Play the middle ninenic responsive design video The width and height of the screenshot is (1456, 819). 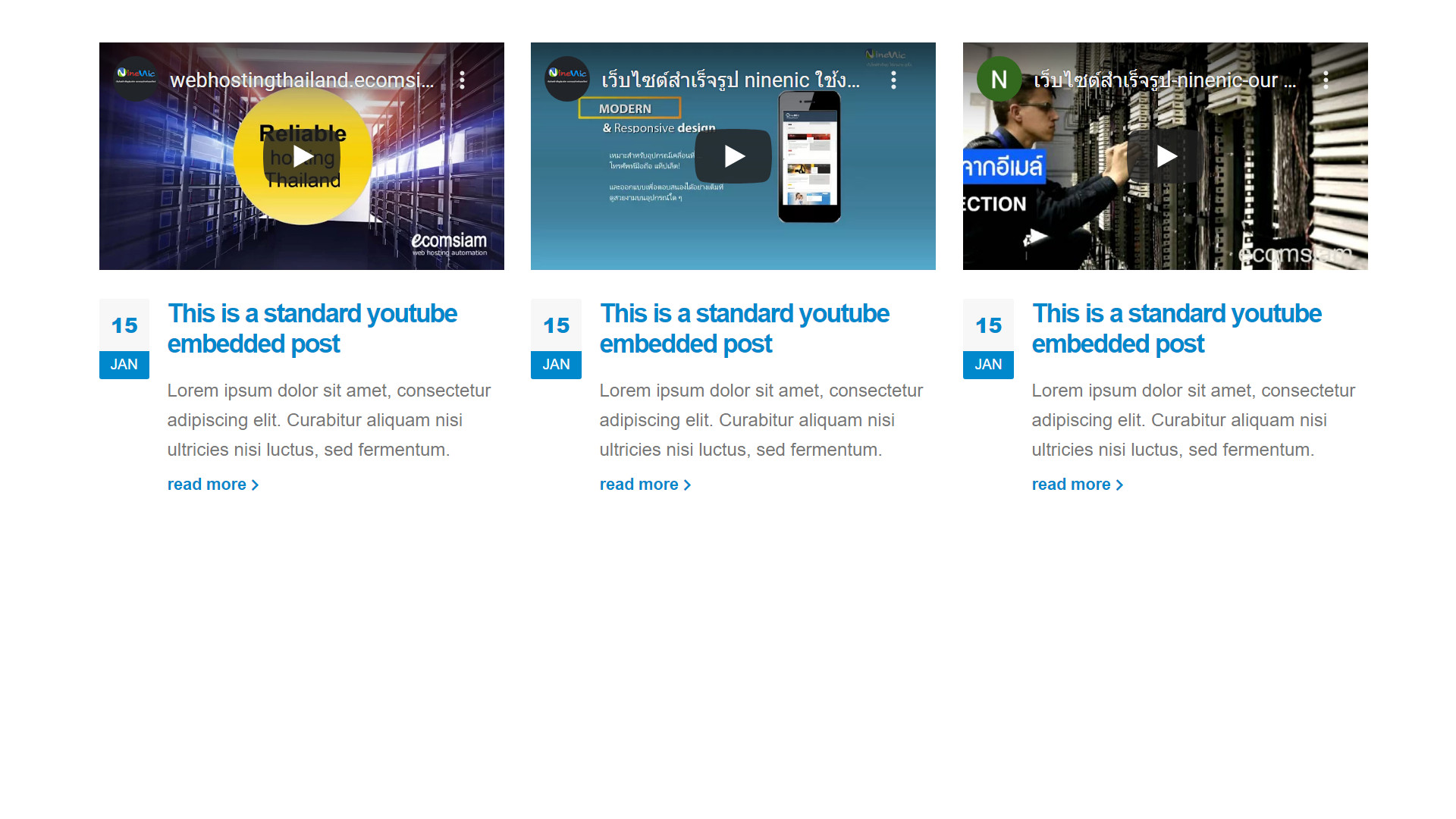point(733,156)
